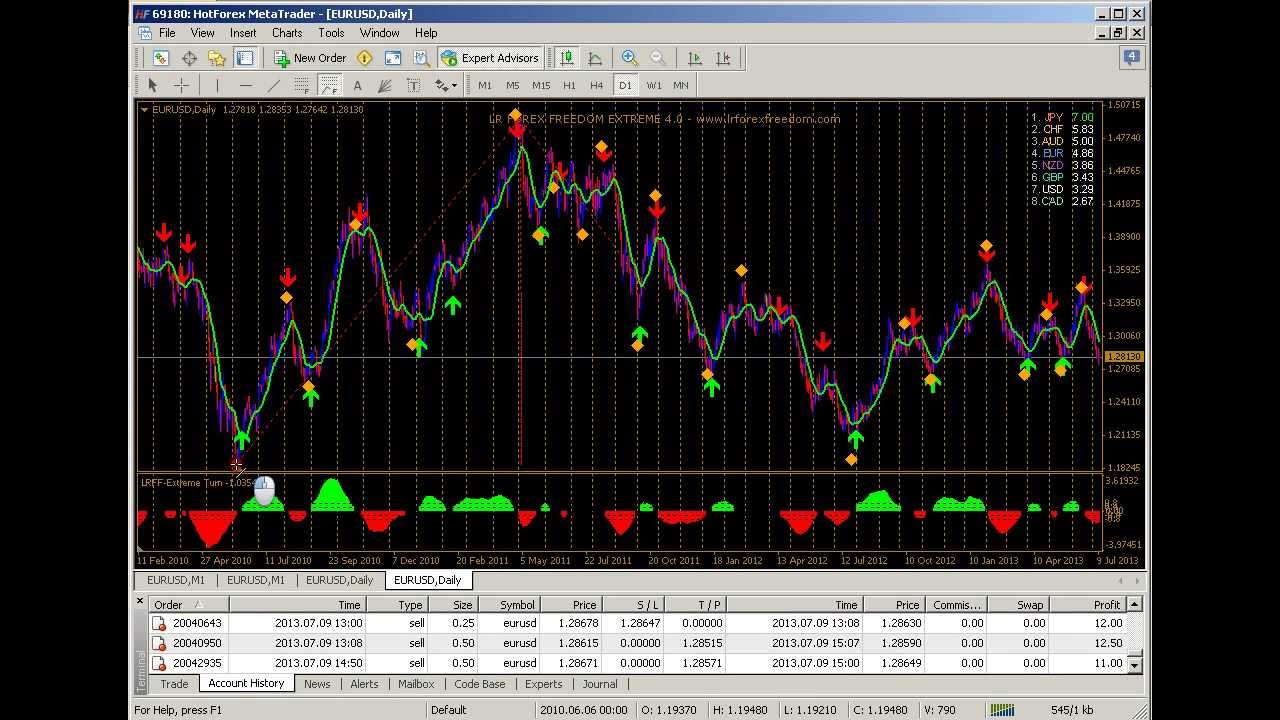Switch to the News tab
Image resolution: width=1280 pixels, height=720 pixels.
click(317, 684)
